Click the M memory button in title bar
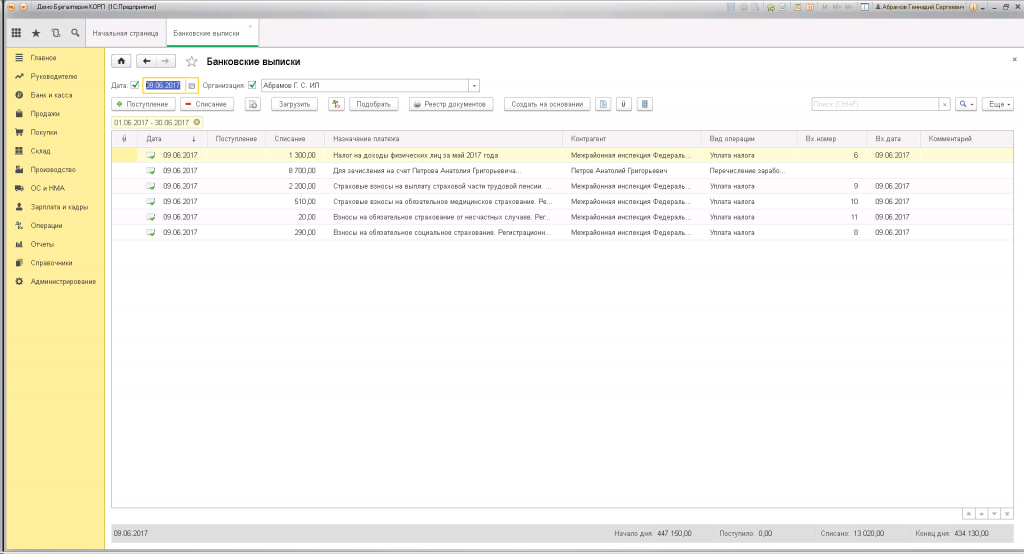 (x=825, y=7)
